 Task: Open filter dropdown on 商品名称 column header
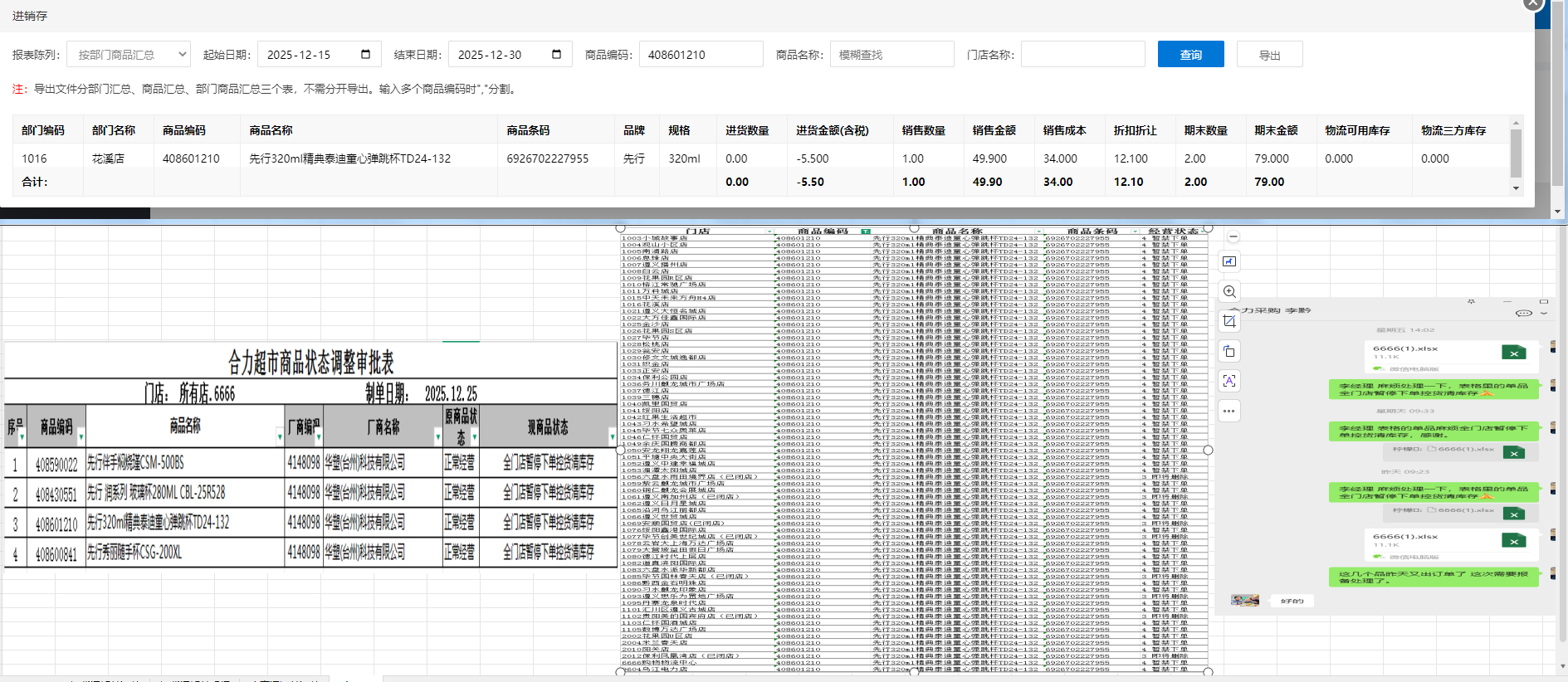click(x=279, y=436)
